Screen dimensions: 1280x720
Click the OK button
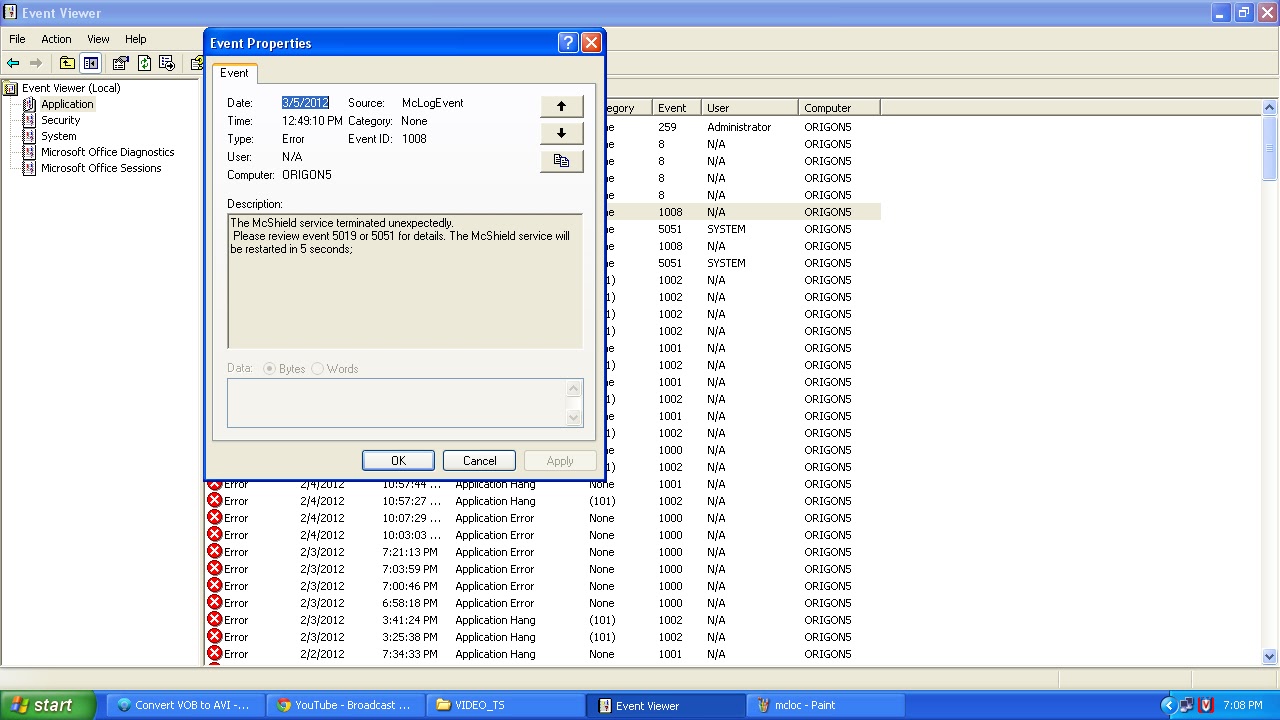(397, 460)
